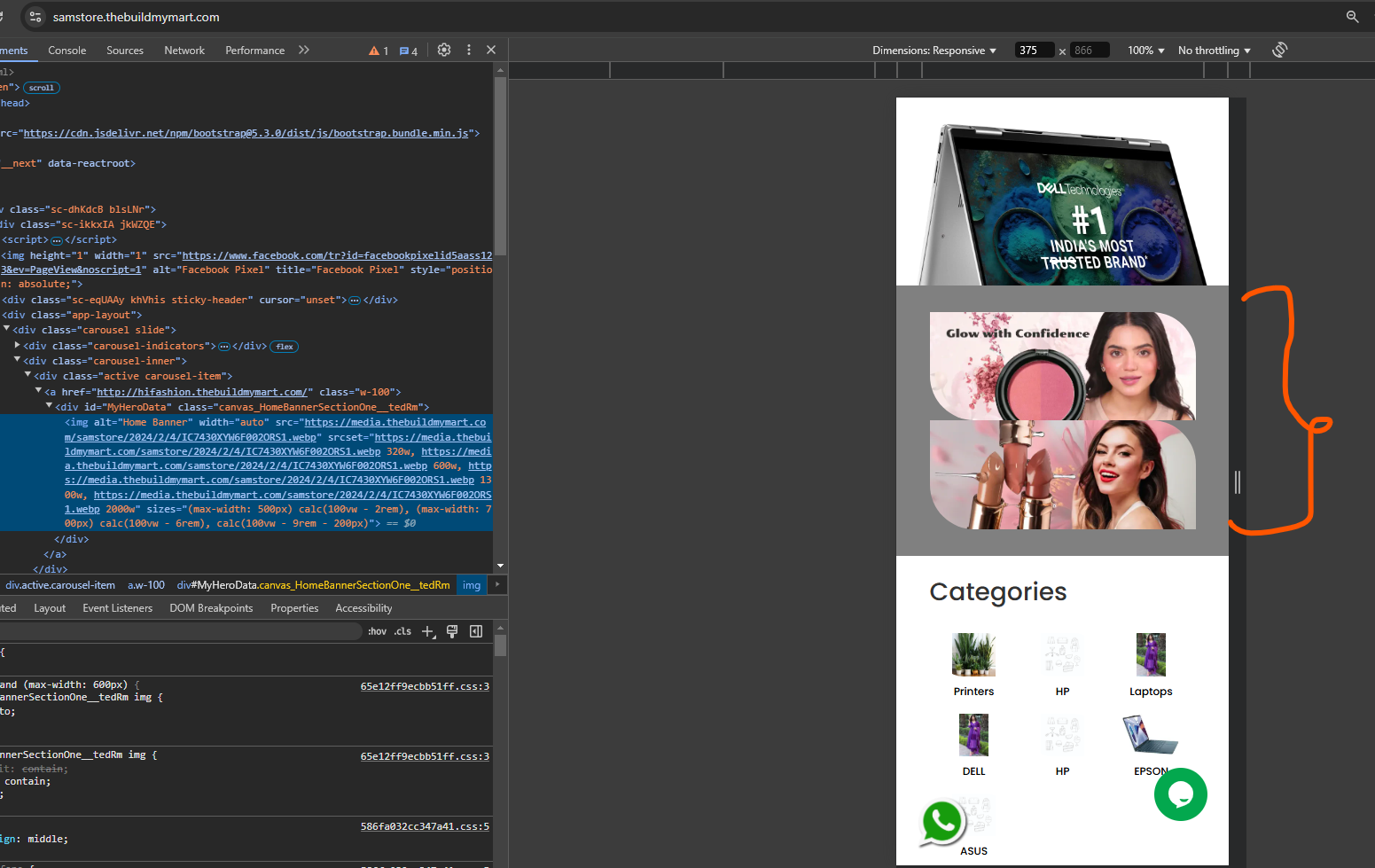The width and height of the screenshot is (1375, 868).
Task: Open the WhatsApp chat icon
Action: tap(942, 823)
